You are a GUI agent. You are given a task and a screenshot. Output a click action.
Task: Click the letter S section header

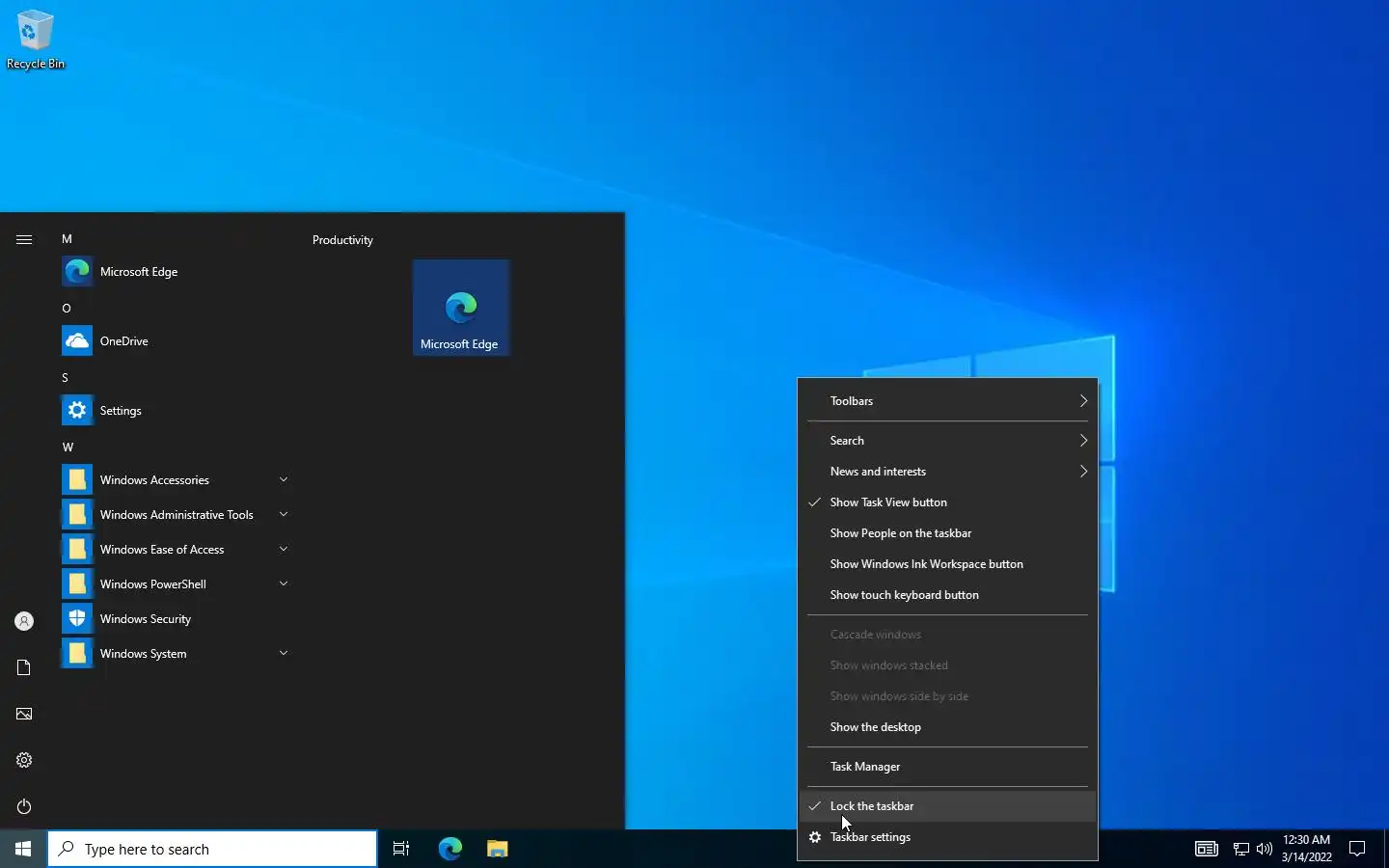pos(66,378)
